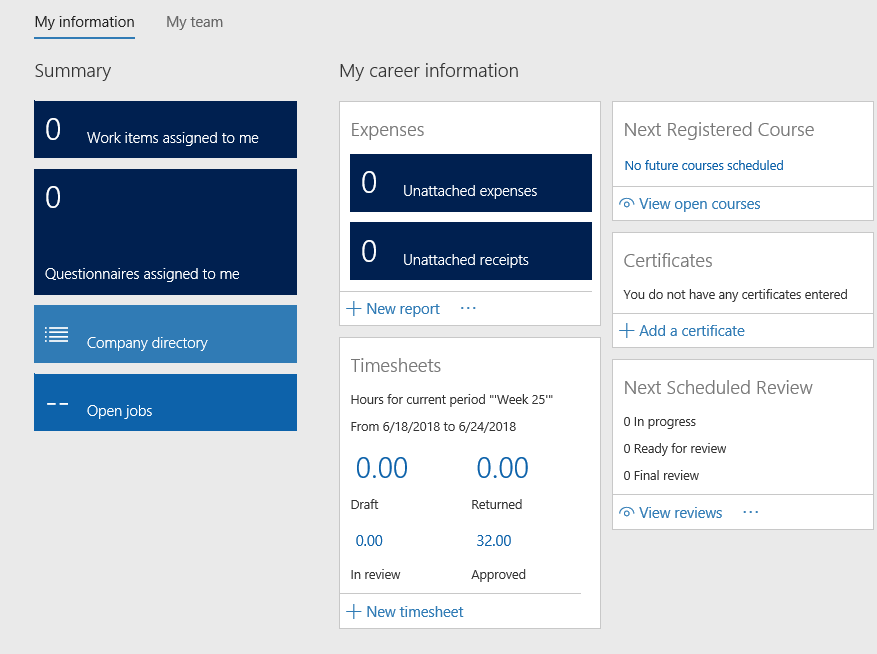Create a New report link
This screenshot has width=877, height=654.
[403, 309]
